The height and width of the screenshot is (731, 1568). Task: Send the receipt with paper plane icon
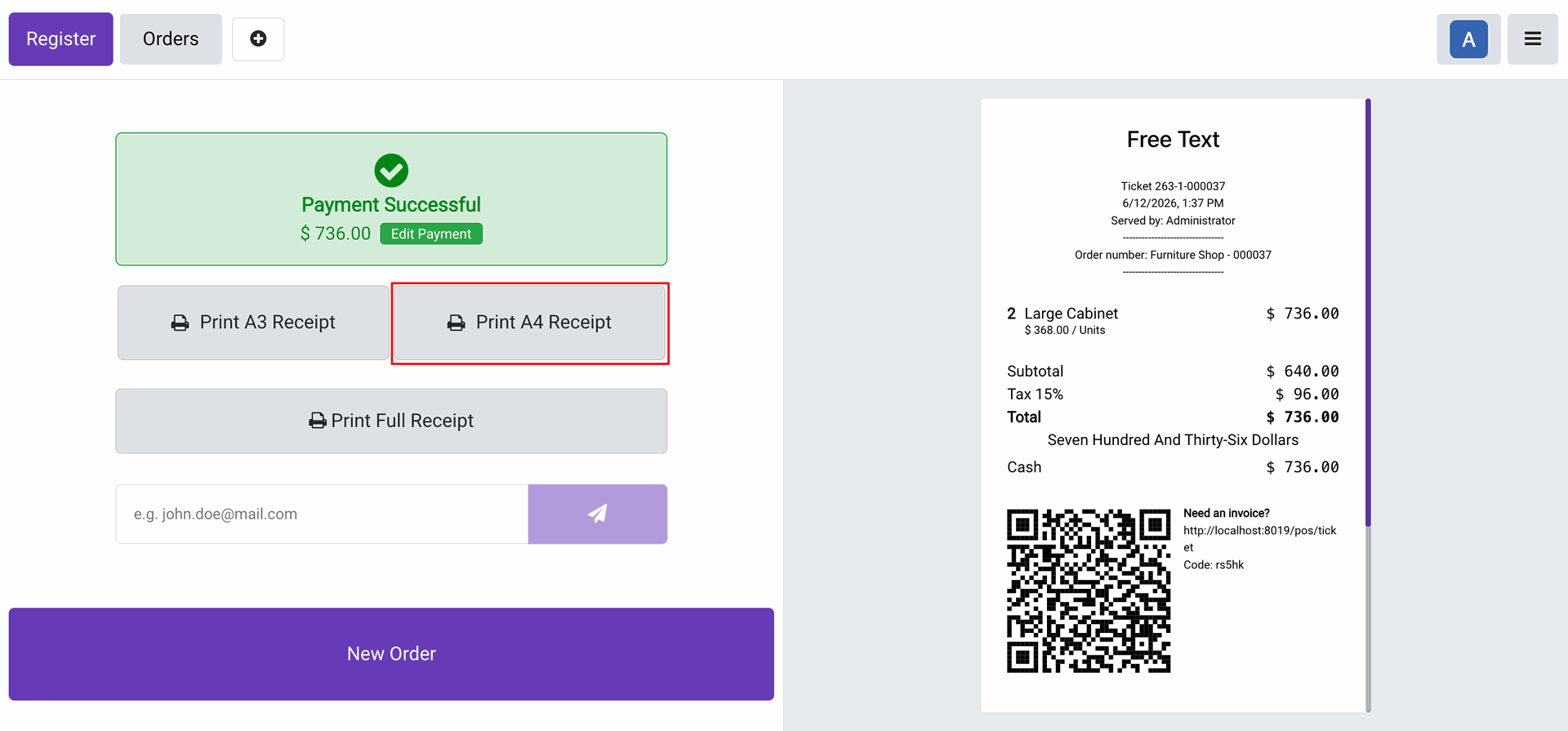click(598, 515)
